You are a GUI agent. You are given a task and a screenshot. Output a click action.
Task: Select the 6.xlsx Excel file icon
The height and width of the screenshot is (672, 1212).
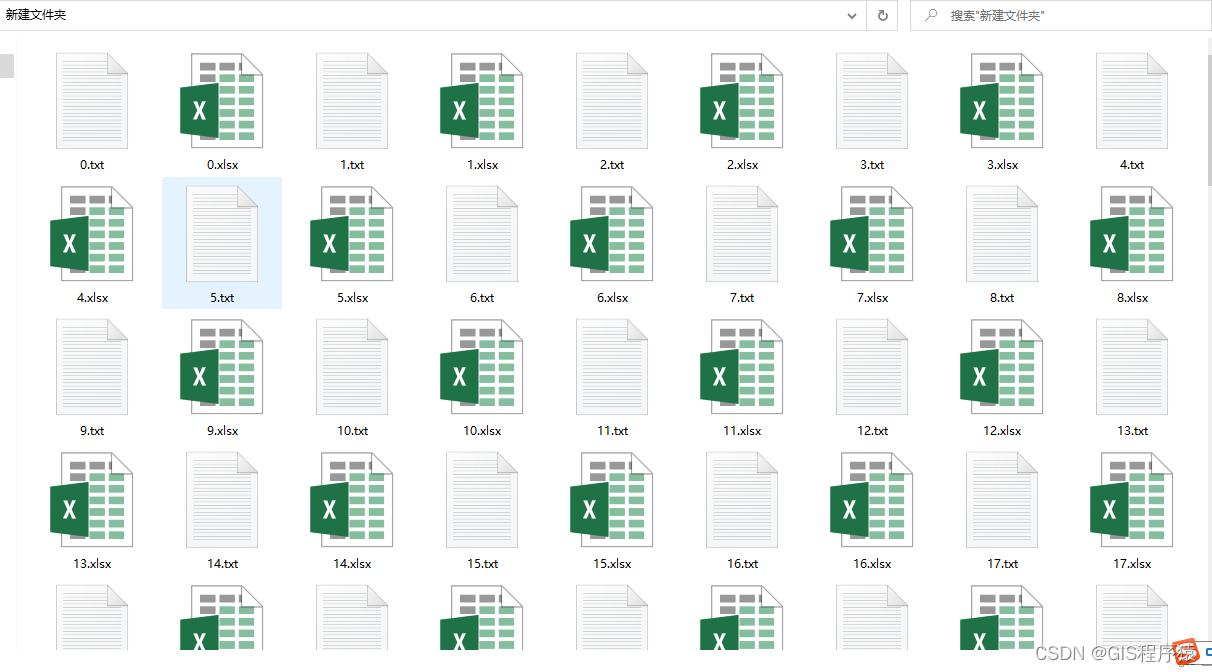pyautogui.click(x=612, y=234)
